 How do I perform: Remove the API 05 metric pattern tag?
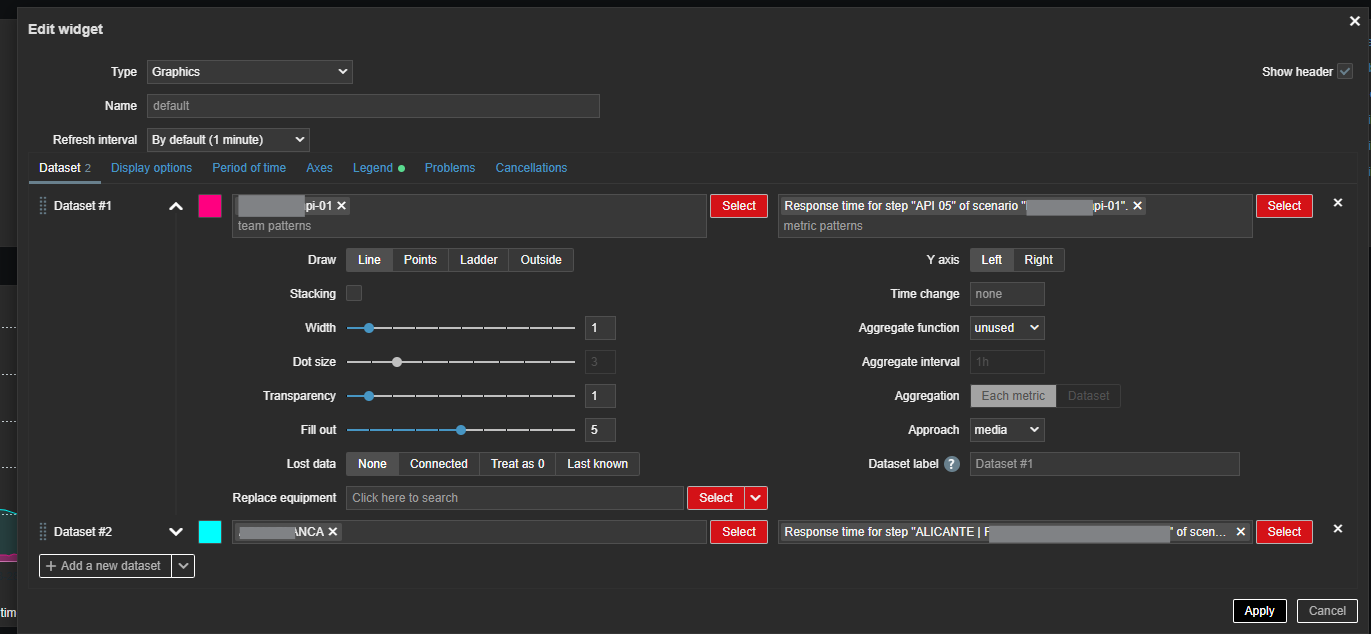(1138, 205)
